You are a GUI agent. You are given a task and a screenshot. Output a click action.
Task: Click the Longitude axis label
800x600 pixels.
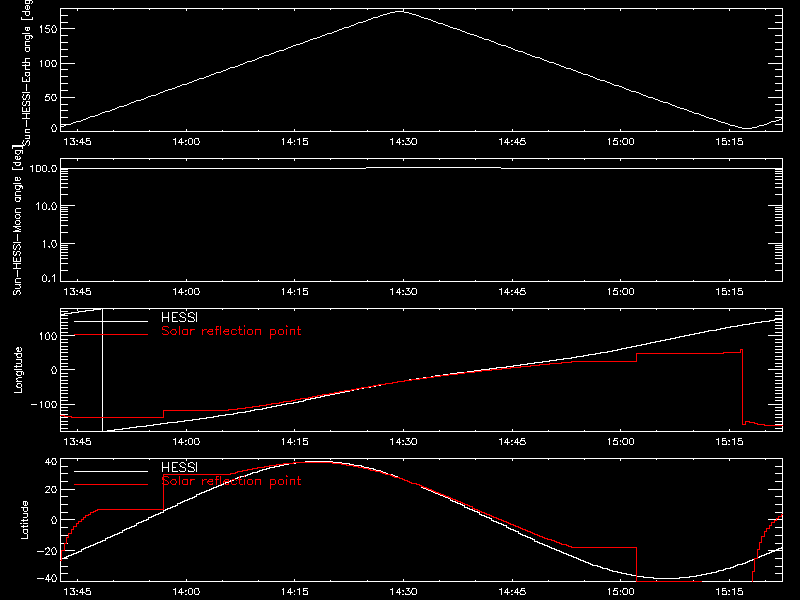(18, 370)
